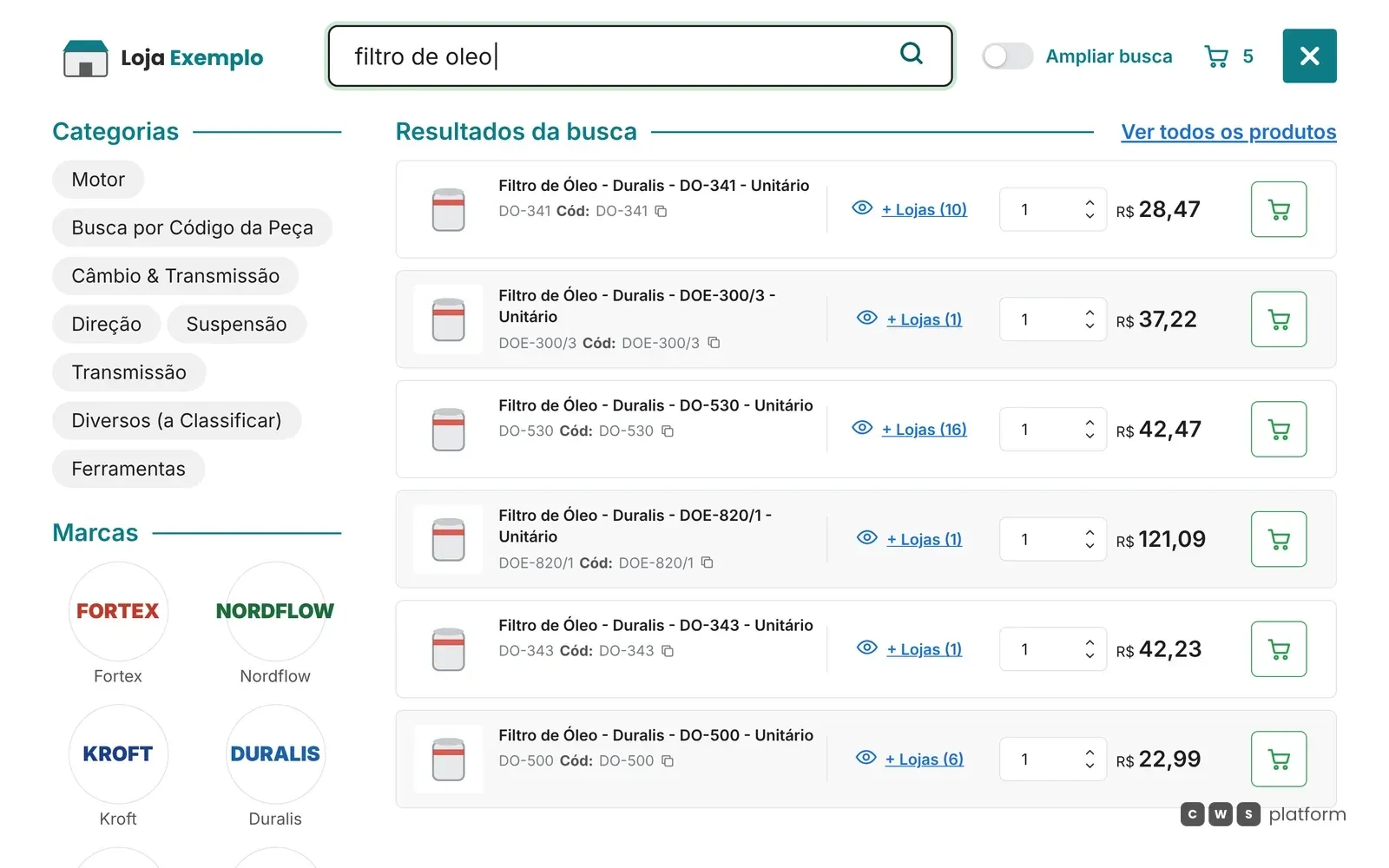Adjust quantity stepper for DO-341
Screen dimensions: 1389x868
[x=1089, y=209]
